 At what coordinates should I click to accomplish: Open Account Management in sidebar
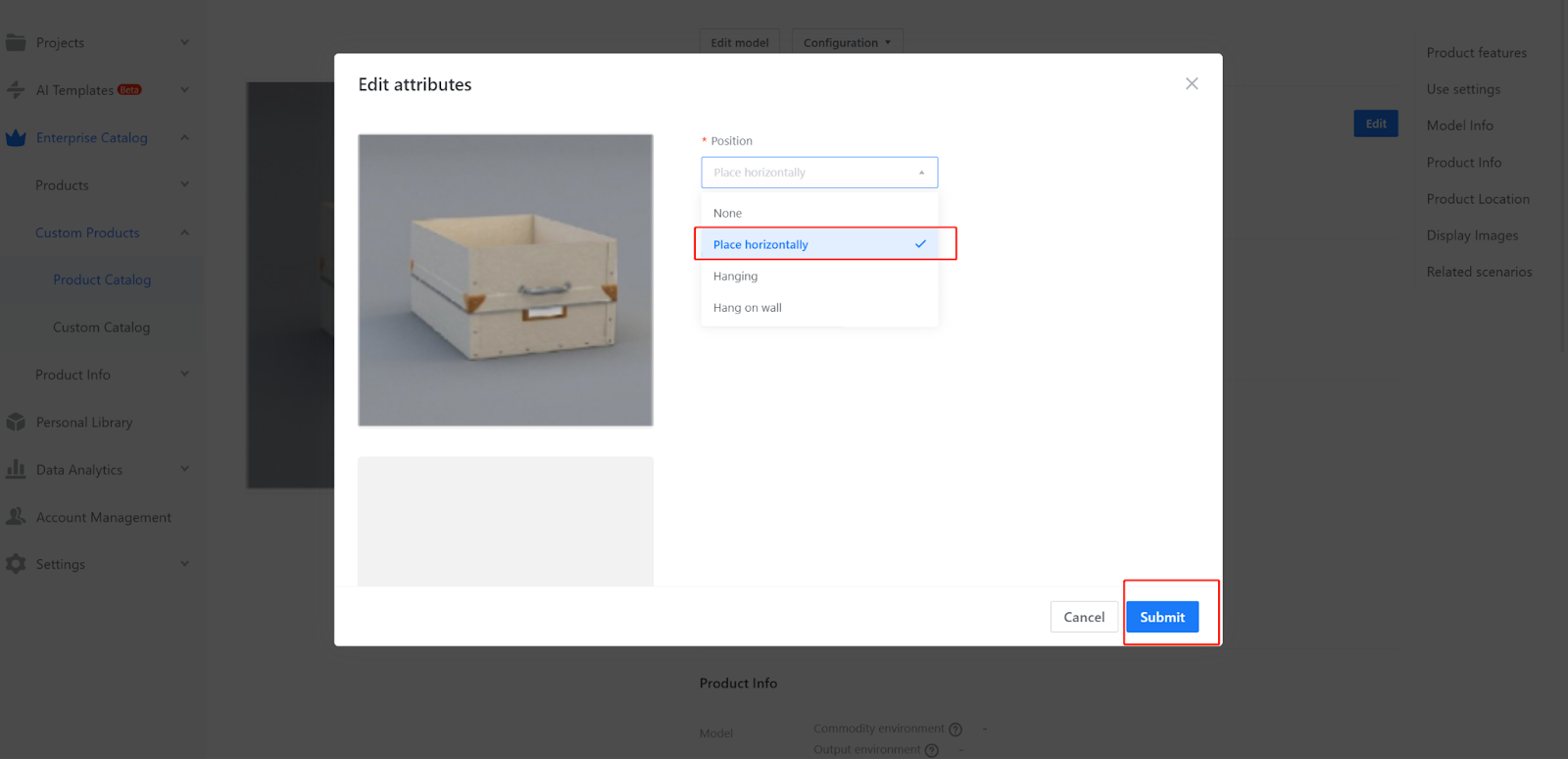tap(104, 518)
